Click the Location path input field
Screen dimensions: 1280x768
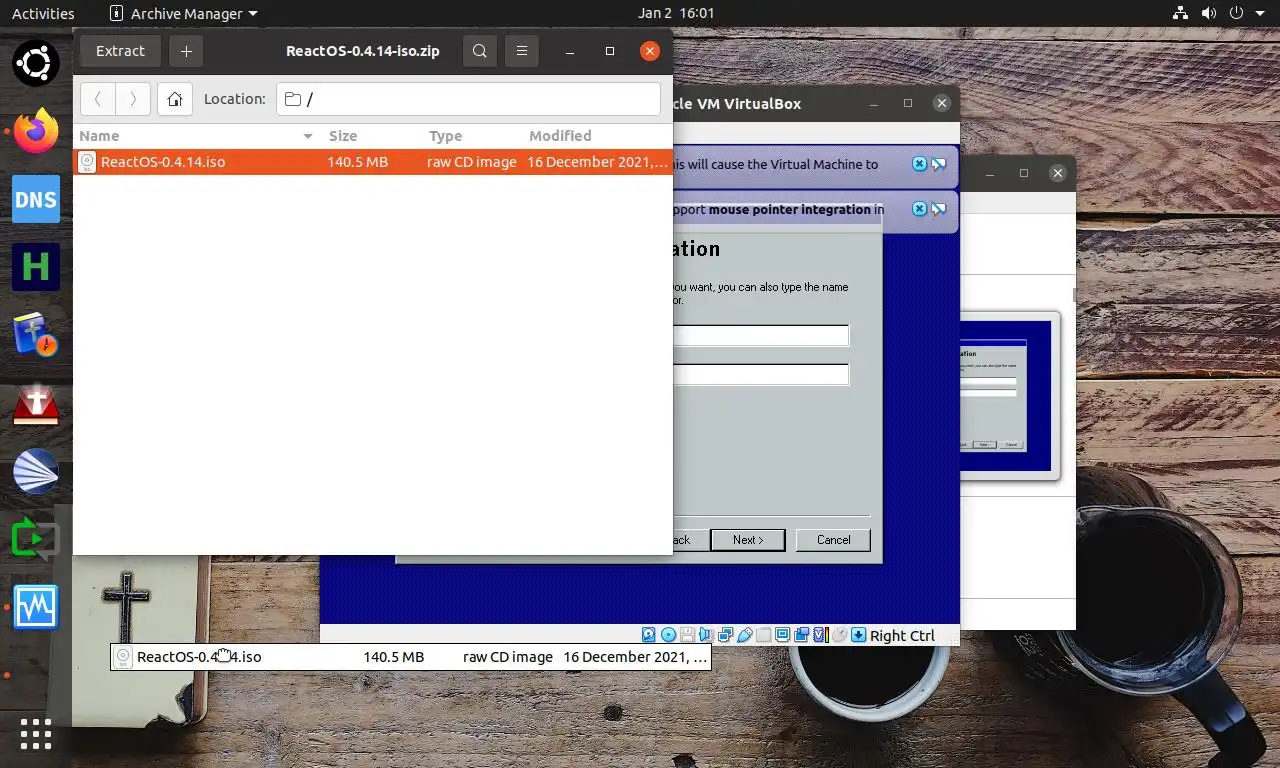coord(468,99)
